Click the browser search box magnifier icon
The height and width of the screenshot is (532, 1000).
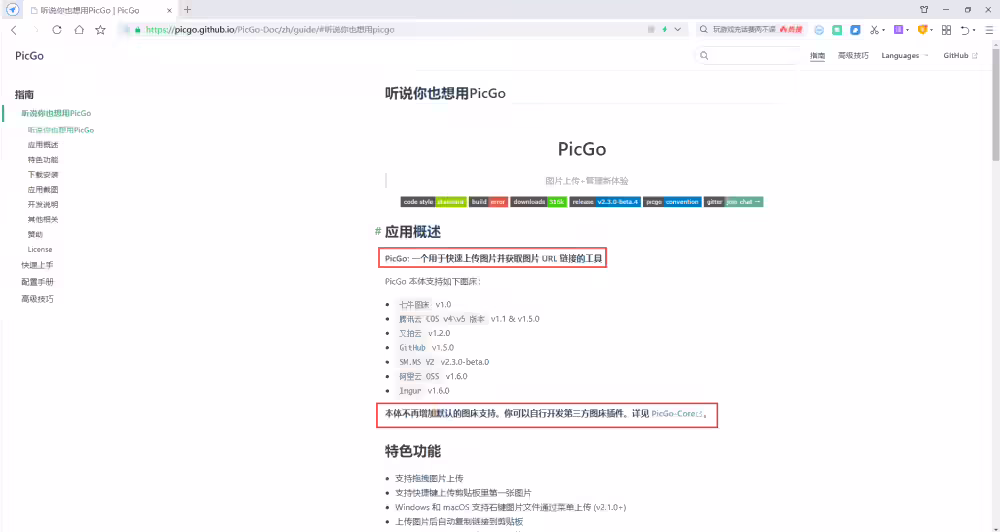point(704,29)
